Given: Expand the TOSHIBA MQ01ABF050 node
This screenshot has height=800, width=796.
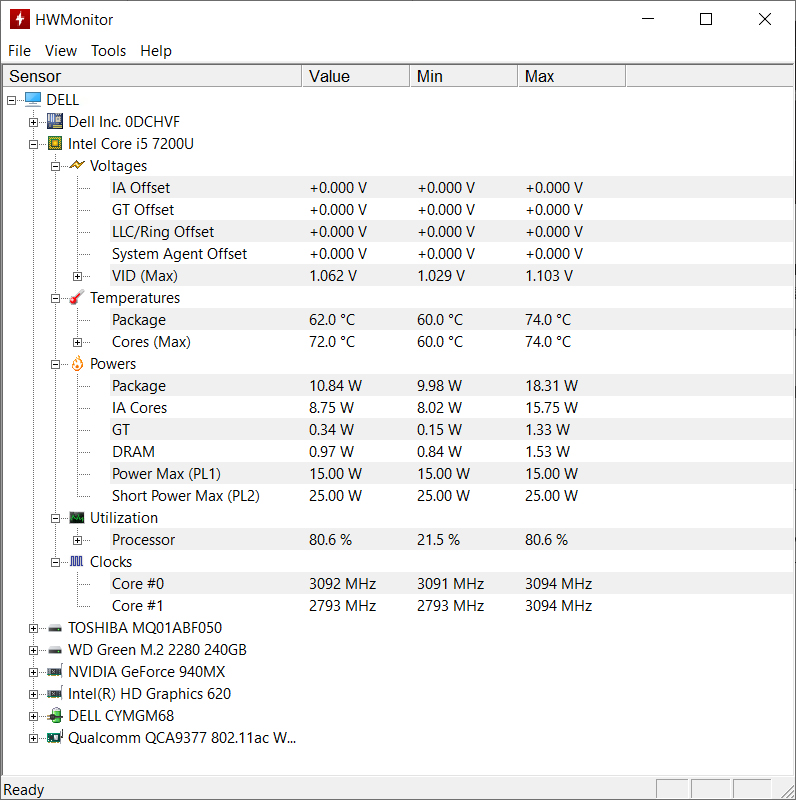Looking at the screenshot, I should coord(33,629).
